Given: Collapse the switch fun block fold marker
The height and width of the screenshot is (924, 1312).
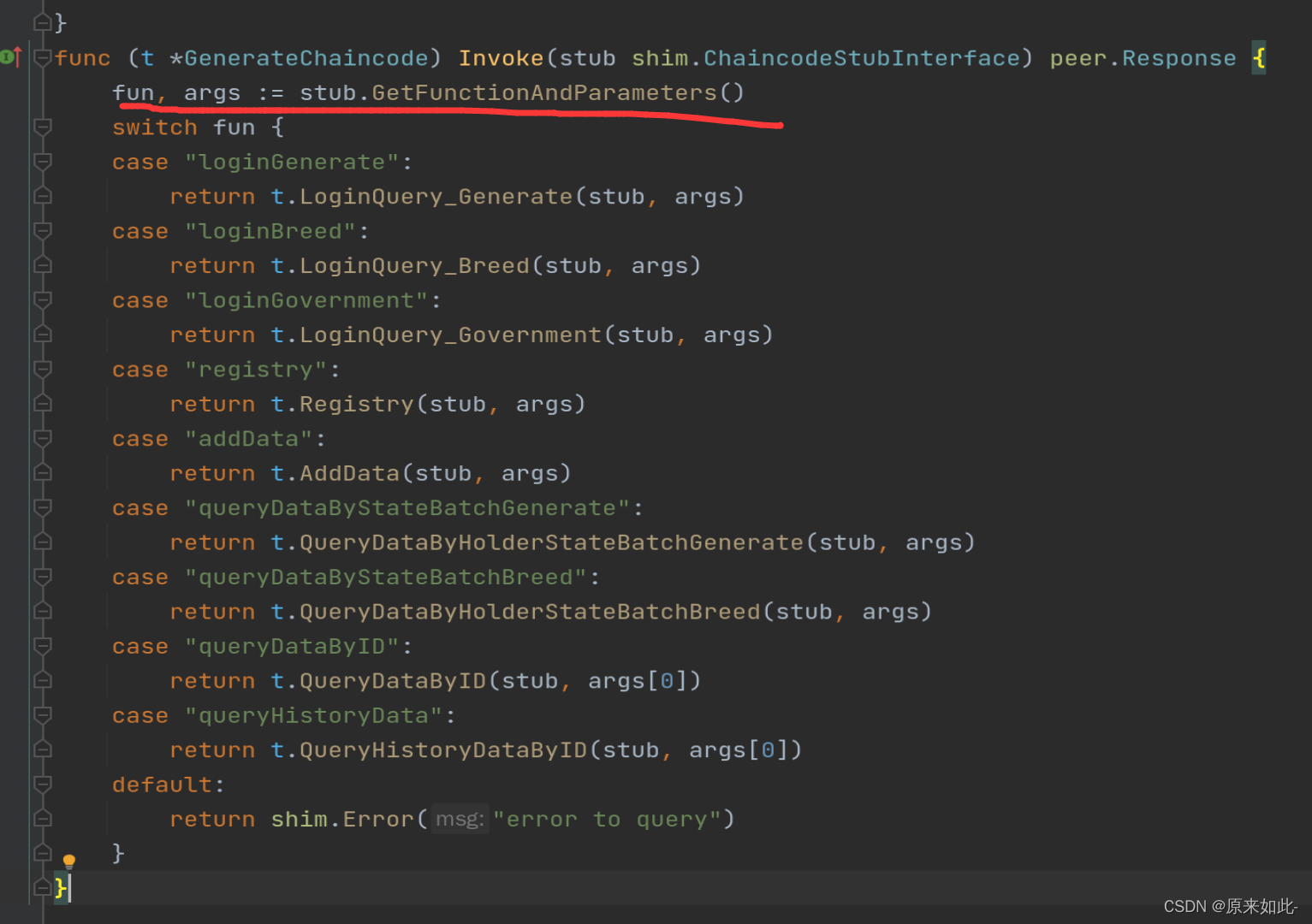Looking at the screenshot, I should pos(42,127).
